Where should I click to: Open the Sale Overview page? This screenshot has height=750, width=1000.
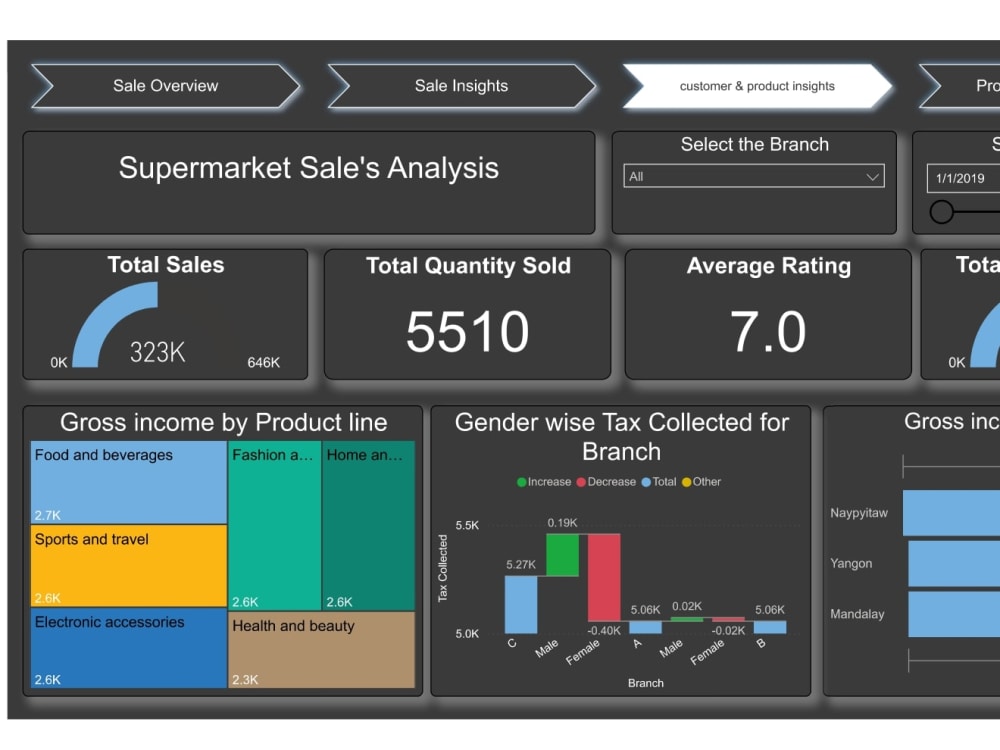click(166, 86)
